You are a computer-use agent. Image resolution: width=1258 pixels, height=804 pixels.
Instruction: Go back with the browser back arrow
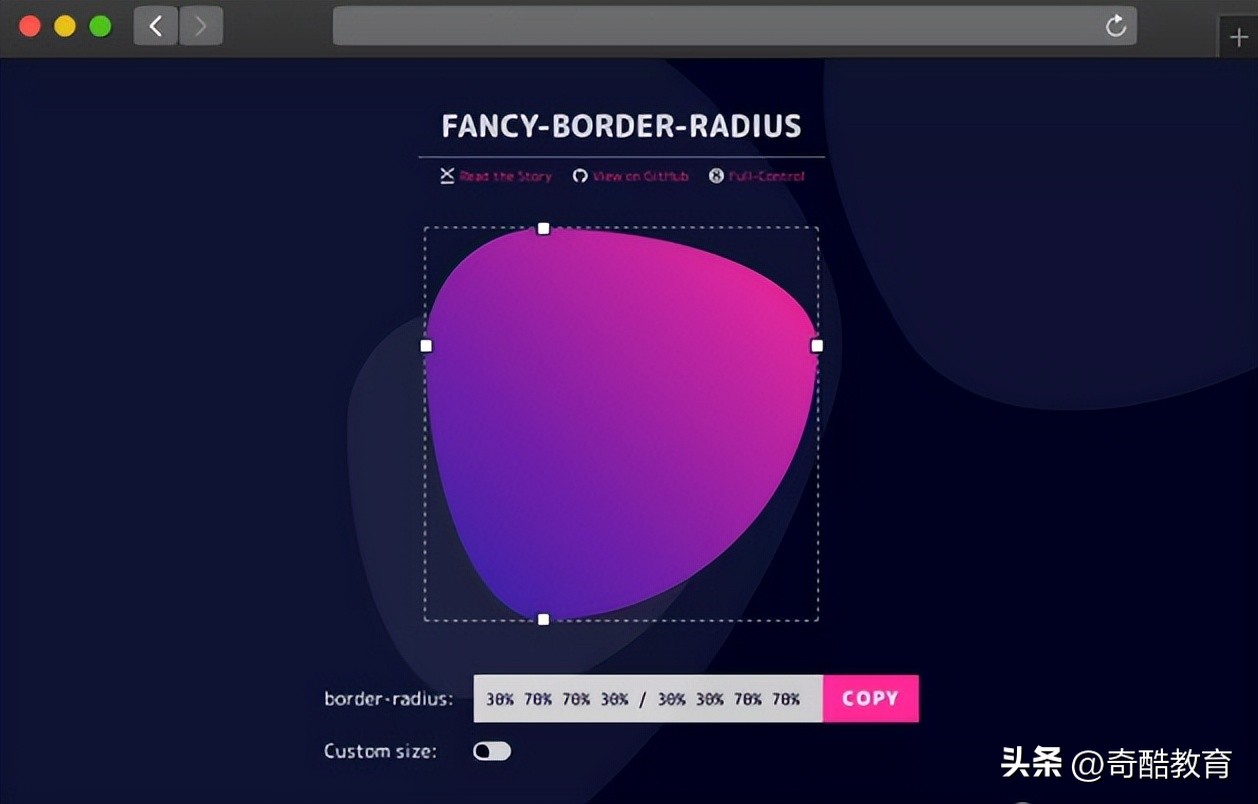click(156, 26)
